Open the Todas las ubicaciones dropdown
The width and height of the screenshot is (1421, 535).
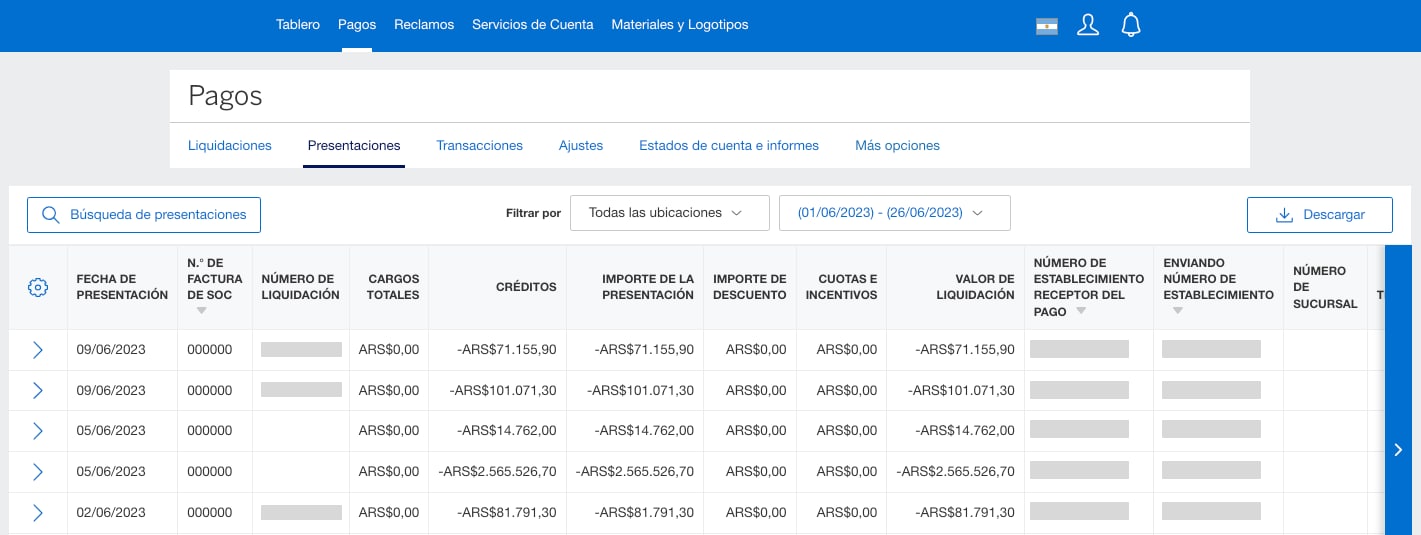[669, 213]
